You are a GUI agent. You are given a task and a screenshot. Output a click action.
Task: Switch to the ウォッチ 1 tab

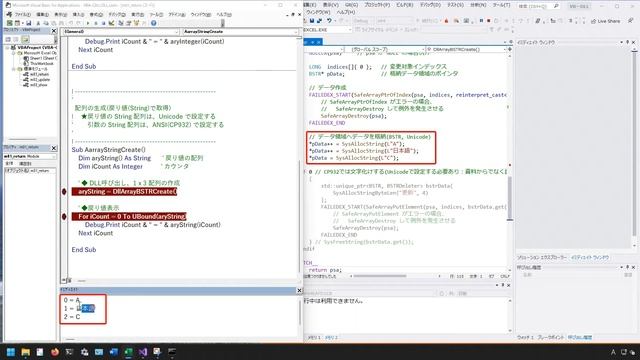[x=525, y=338]
